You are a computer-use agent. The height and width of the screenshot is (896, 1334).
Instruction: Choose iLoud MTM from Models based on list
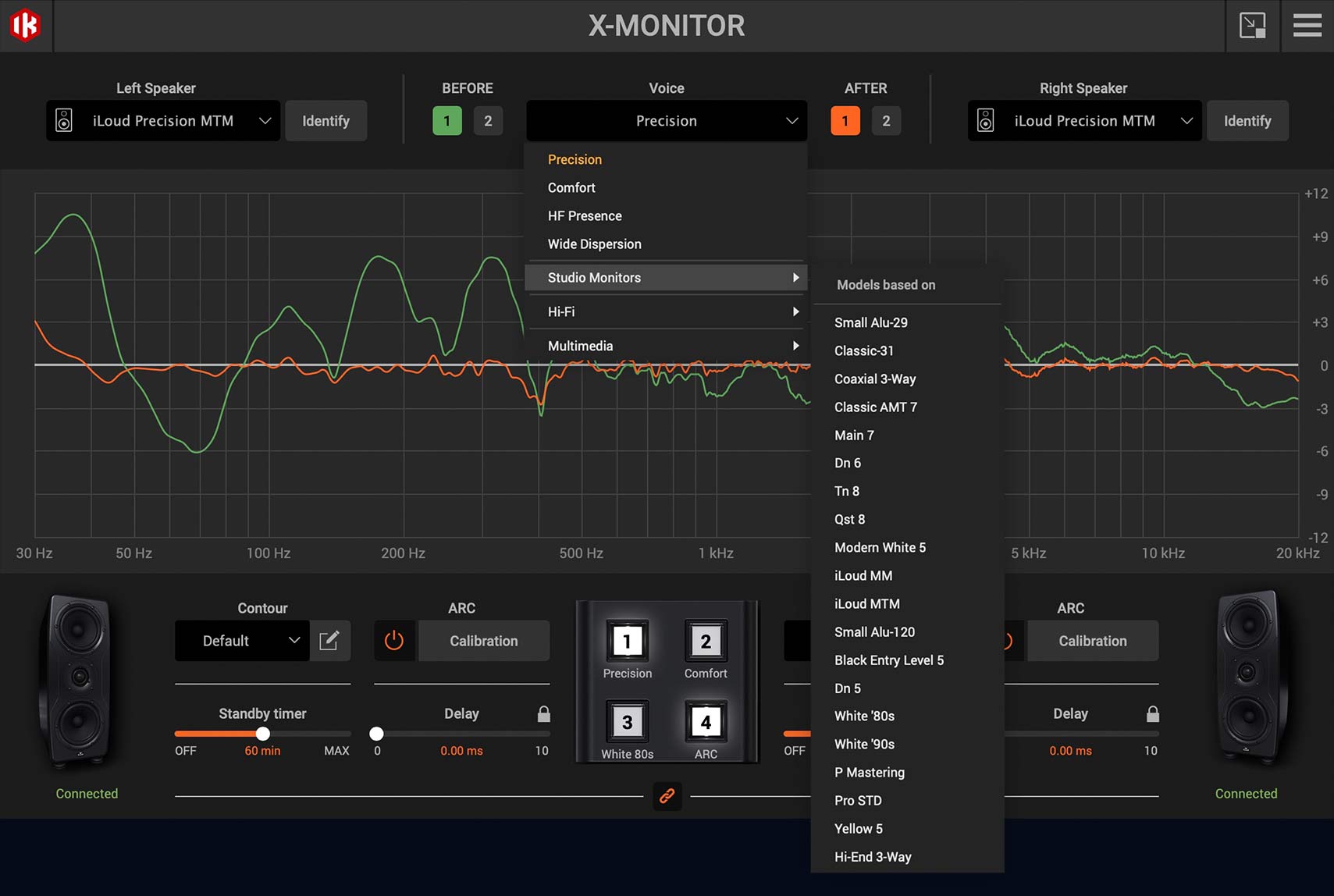[866, 603]
